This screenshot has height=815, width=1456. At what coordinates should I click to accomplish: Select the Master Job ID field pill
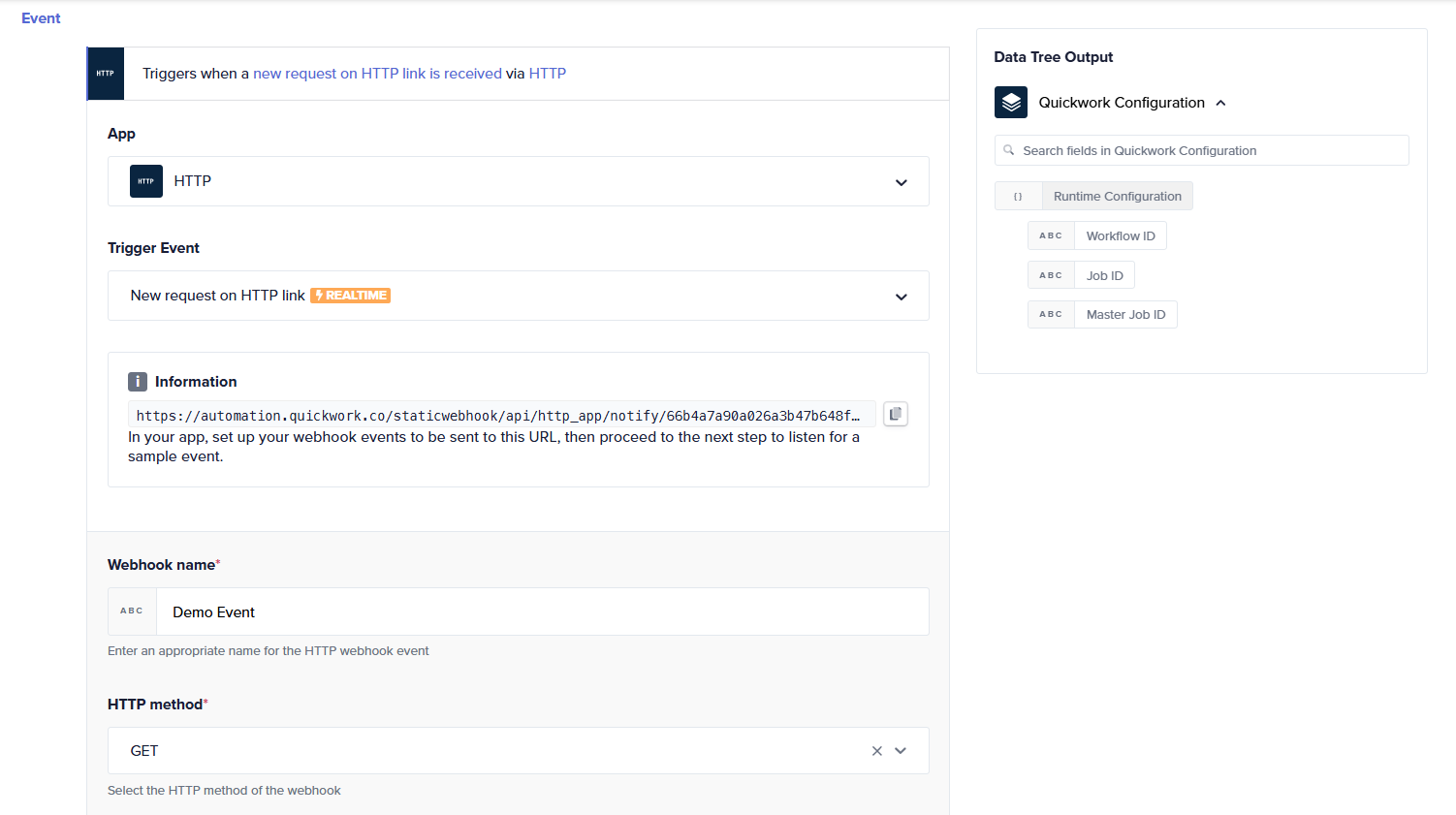coord(1126,314)
